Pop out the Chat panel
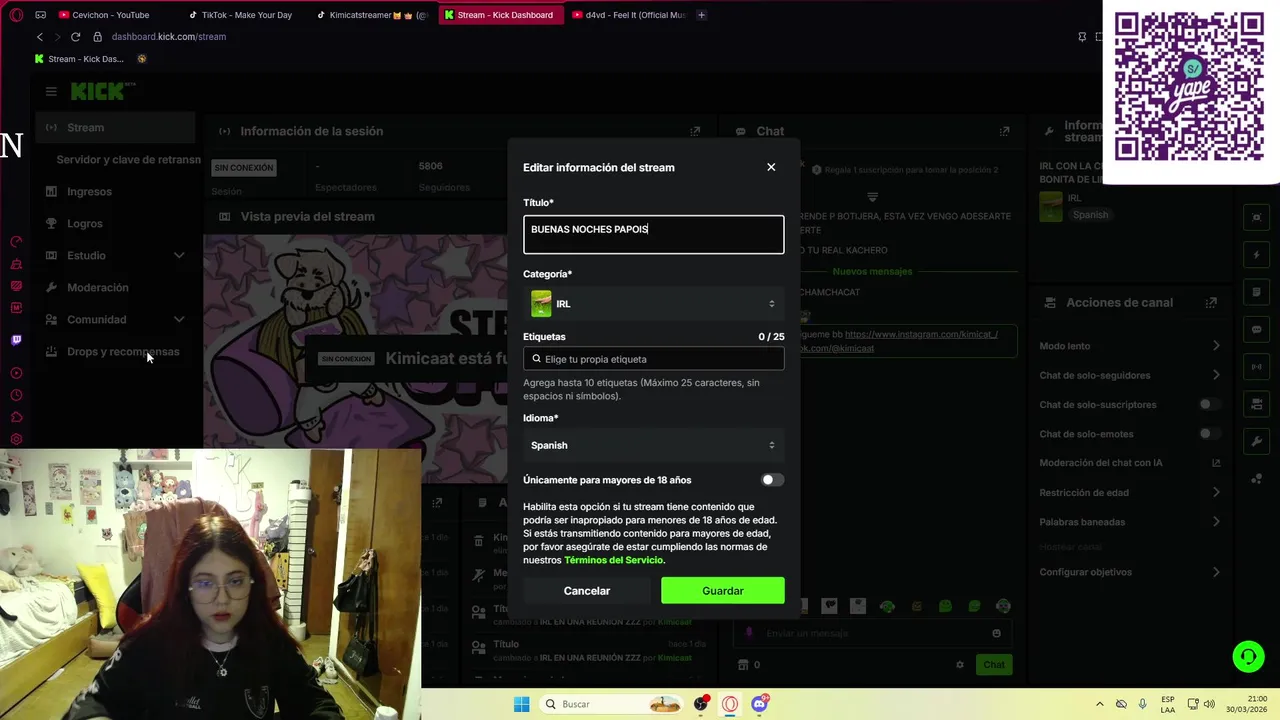This screenshot has width=1280, height=720. point(1004,131)
